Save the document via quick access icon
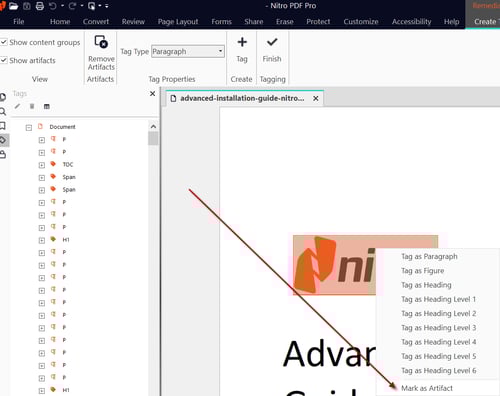This screenshot has height=396, width=500. click(27, 6)
